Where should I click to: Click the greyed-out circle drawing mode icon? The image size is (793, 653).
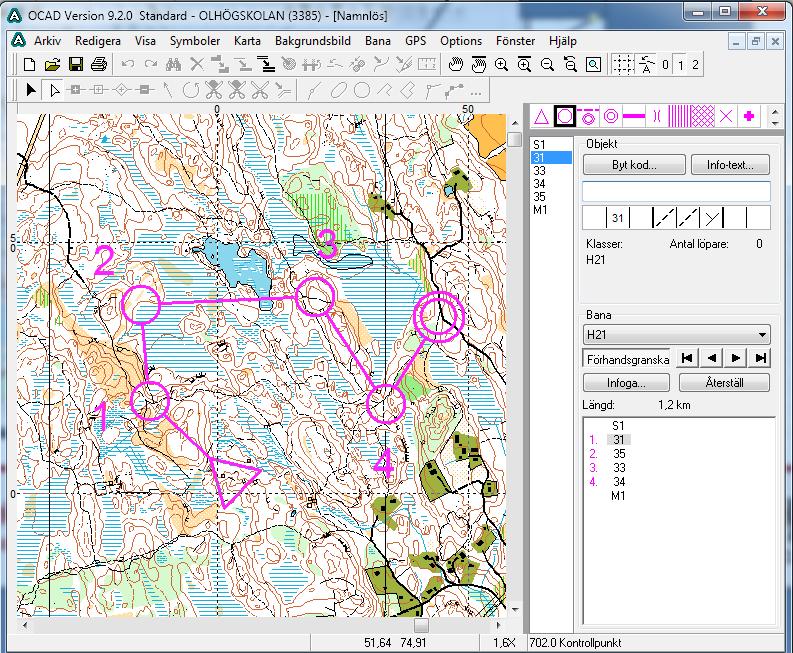362,91
